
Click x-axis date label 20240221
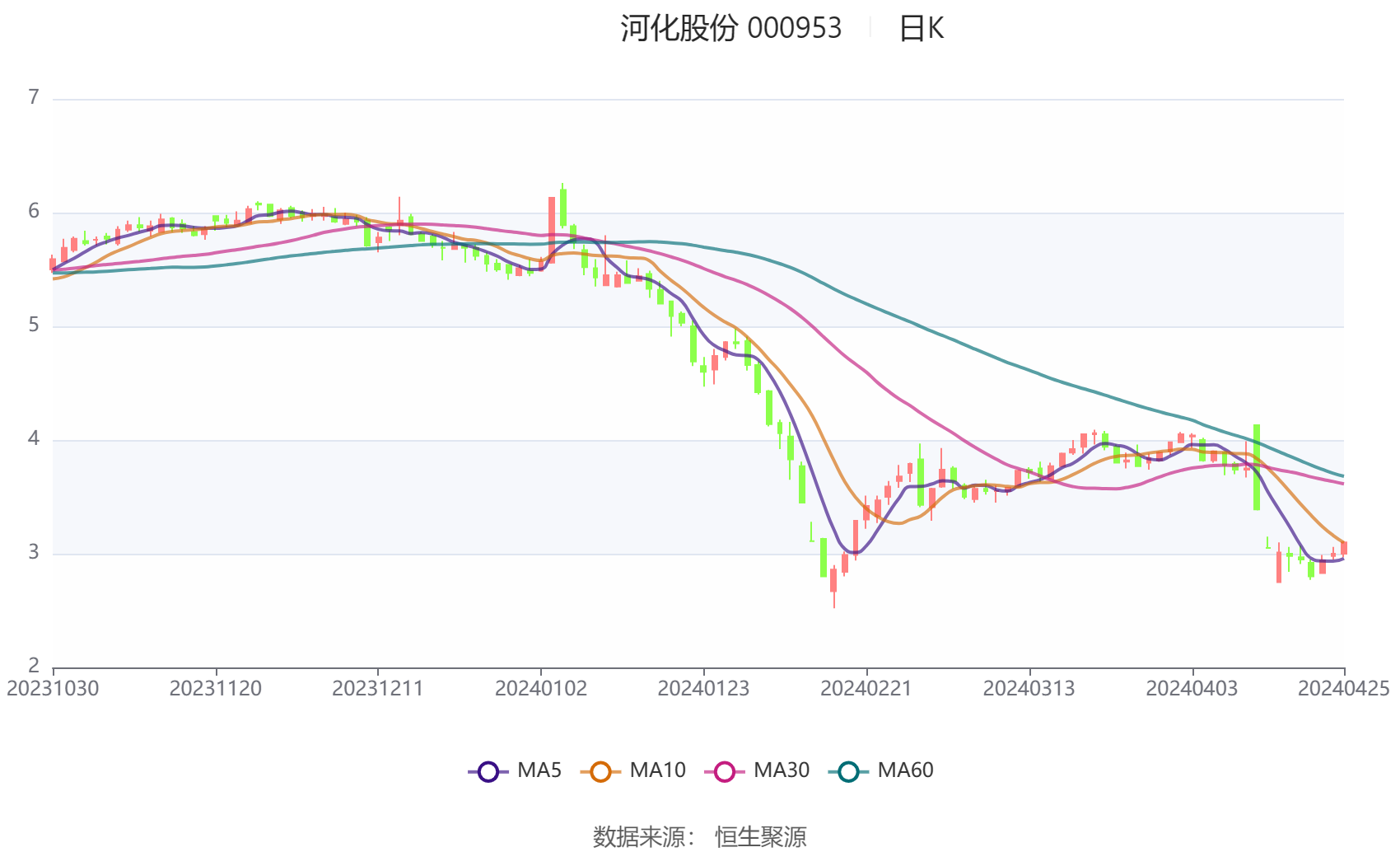[866, 689]
